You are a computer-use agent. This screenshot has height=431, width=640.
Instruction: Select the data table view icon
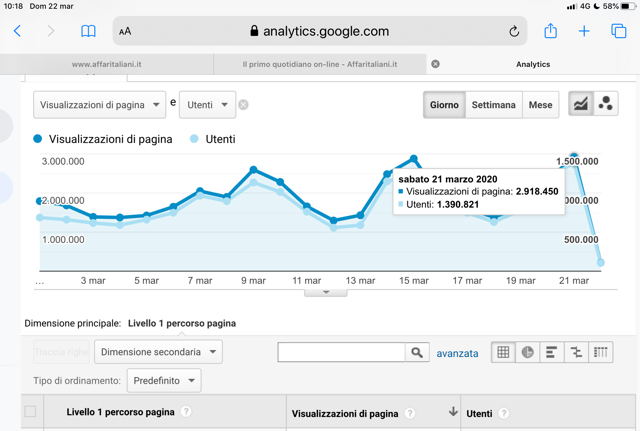[503, 352]
